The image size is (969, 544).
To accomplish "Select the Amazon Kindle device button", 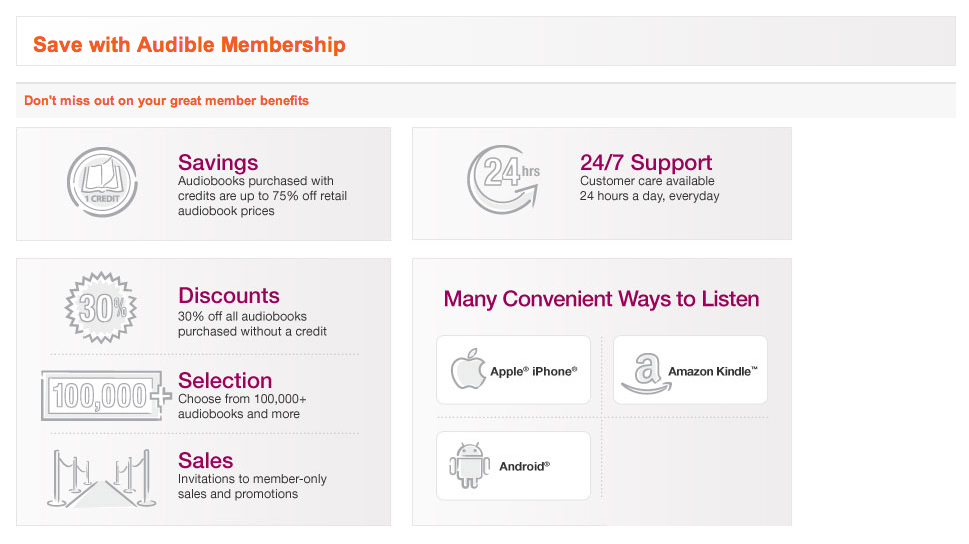I will point(690,370).
